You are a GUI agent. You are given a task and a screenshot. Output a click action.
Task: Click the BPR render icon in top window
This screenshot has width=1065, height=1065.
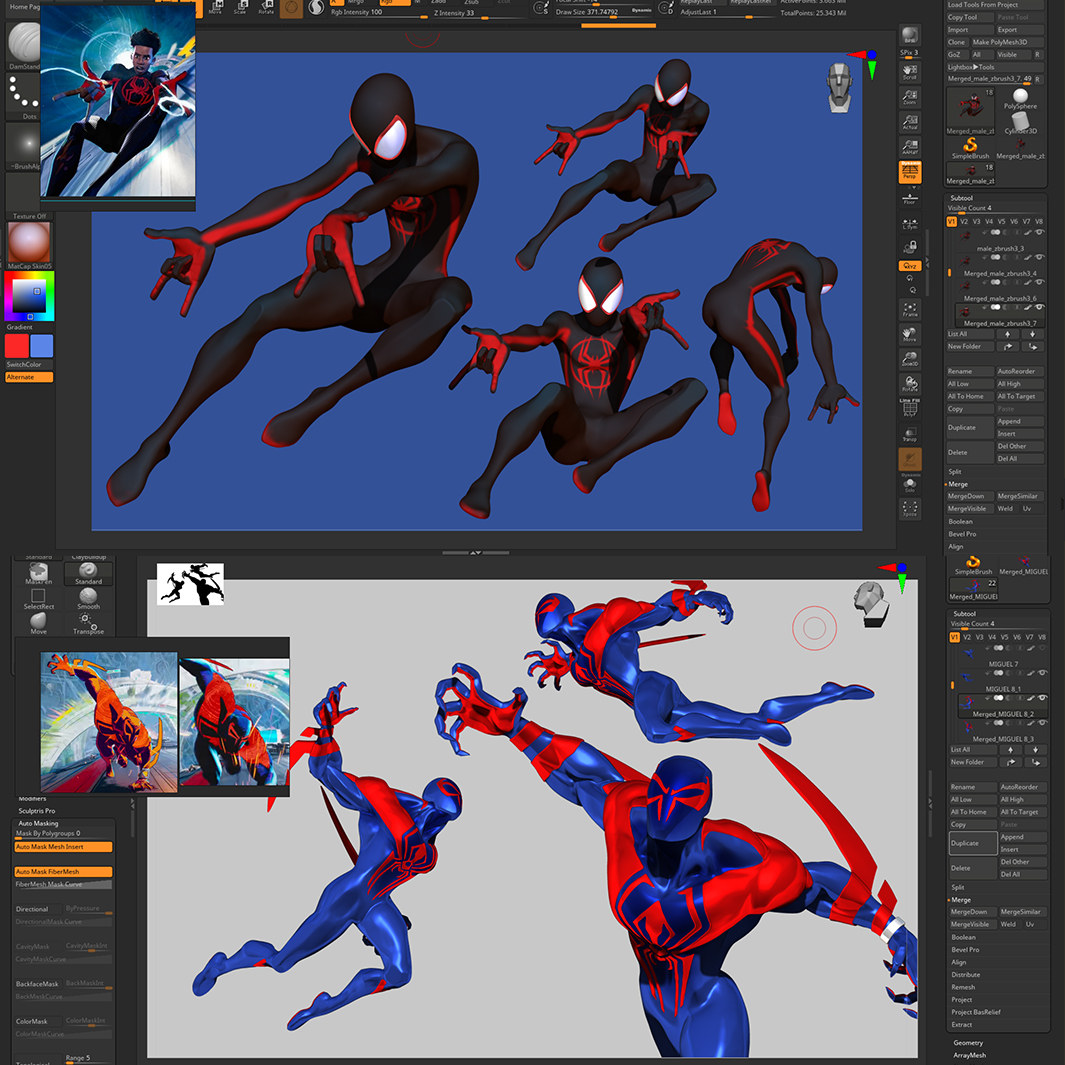tap(909, 35)
